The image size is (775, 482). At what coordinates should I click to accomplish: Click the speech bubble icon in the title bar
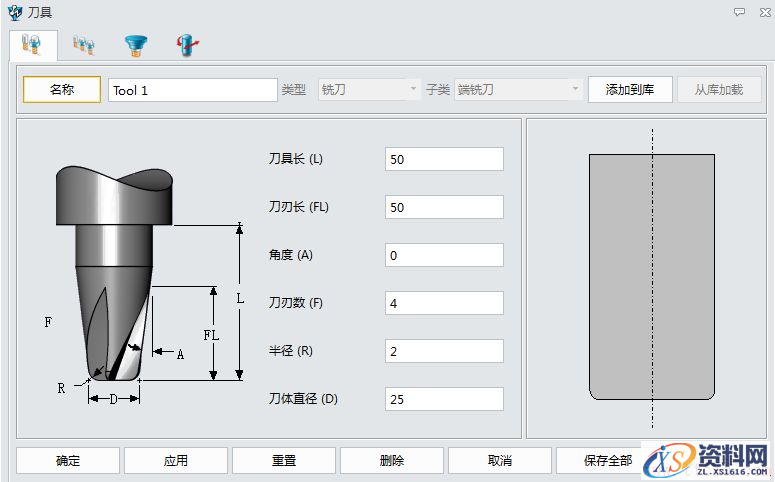pyautogui.click(x=739, y=12)
